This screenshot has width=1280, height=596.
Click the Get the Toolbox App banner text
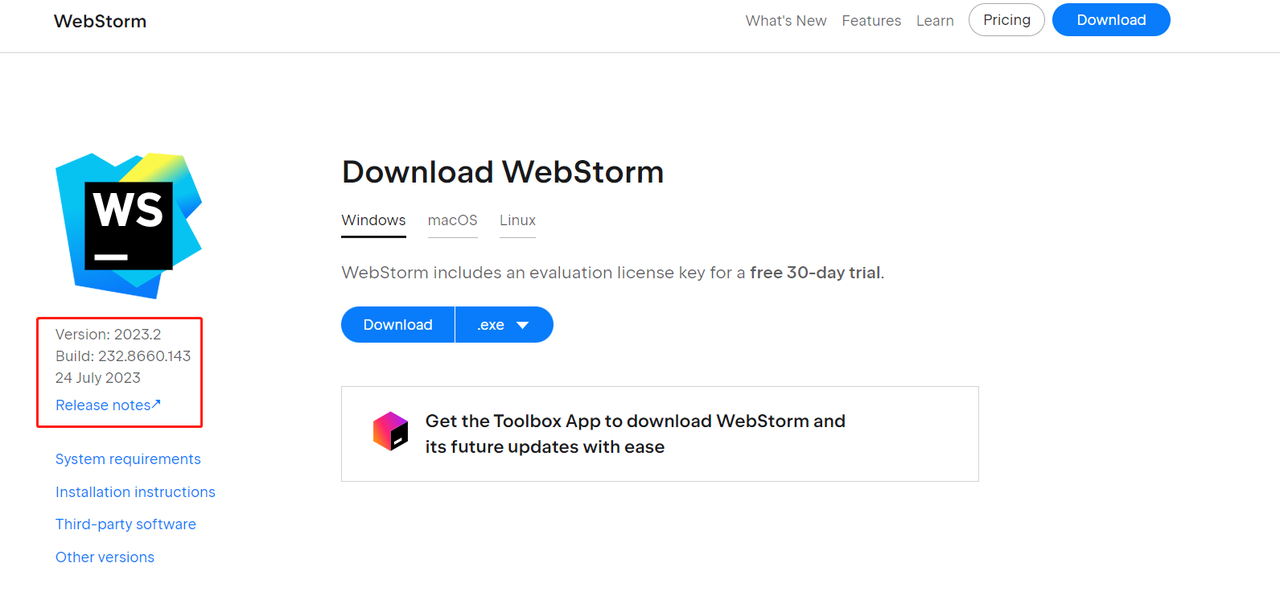pos(635,434)
